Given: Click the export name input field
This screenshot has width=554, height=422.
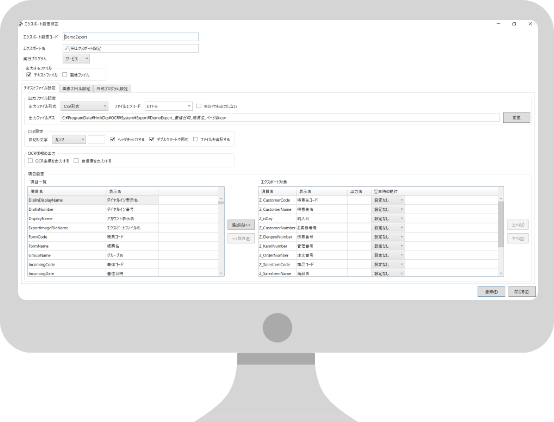Looking at the screenshot, I should point(131,48).
